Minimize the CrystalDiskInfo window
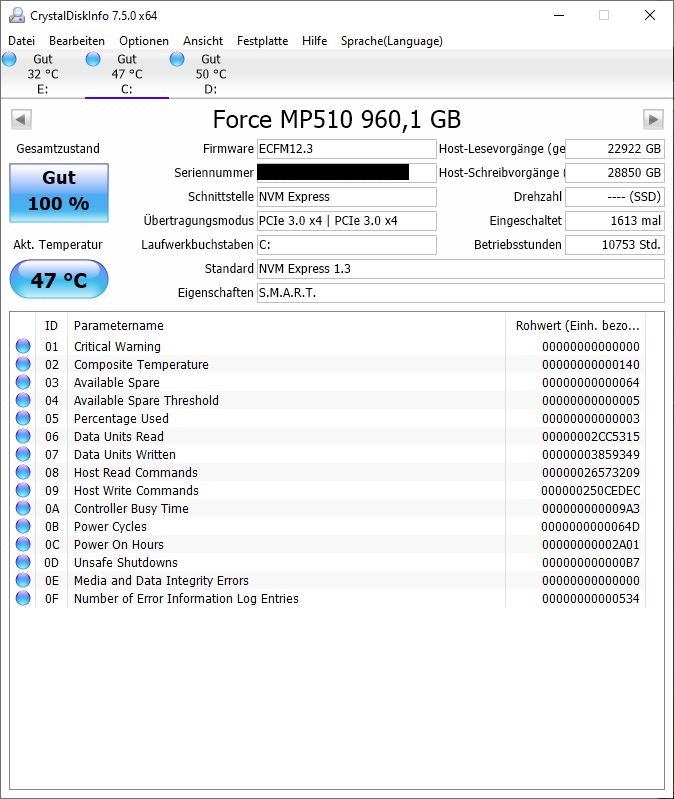This screenshot has width=674, height=799. (x=559, y=15)
